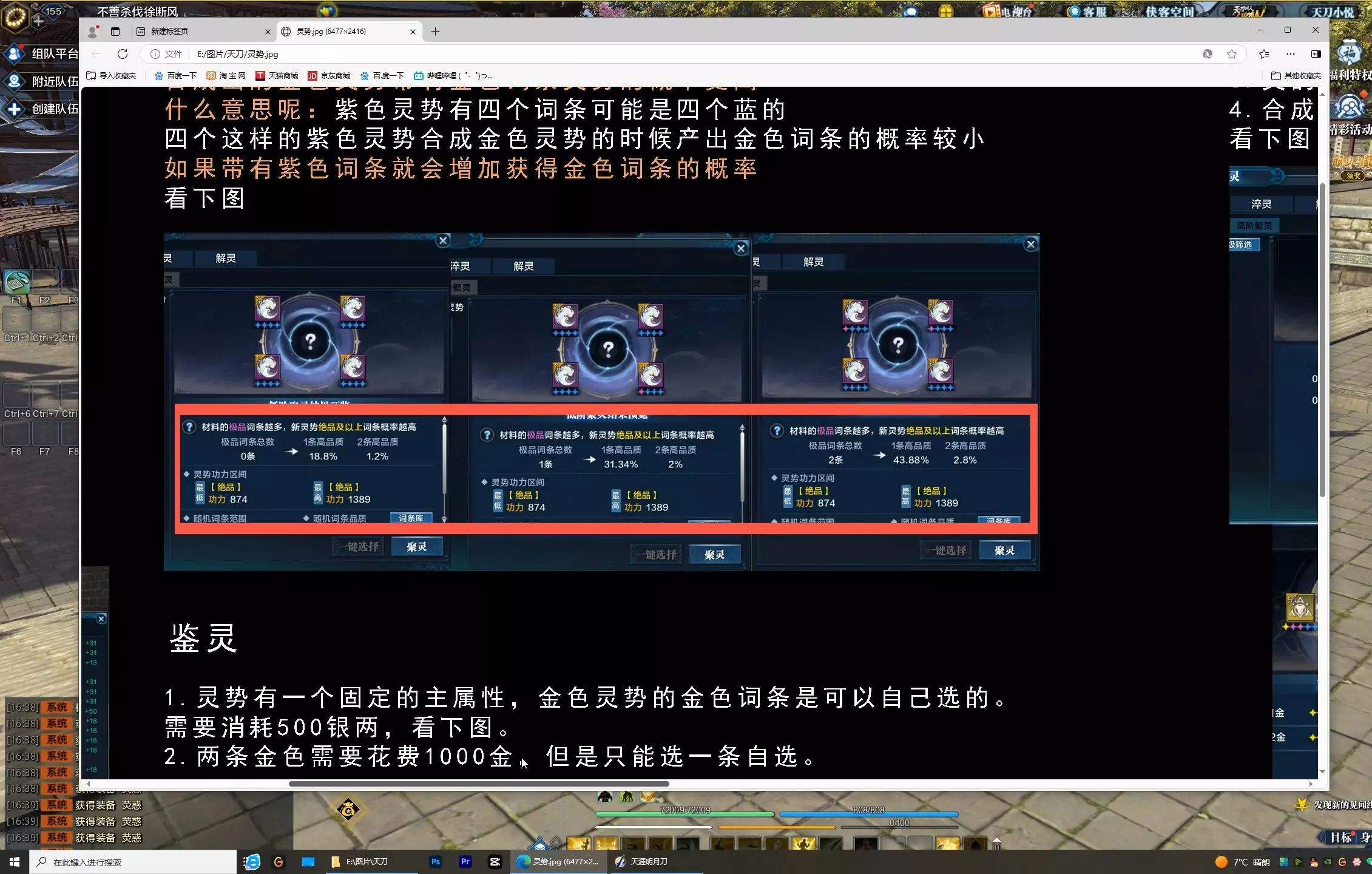The image size is (1372, 874).
Task: Open Photoshop from the taskbar
Action: click(435, 862)
